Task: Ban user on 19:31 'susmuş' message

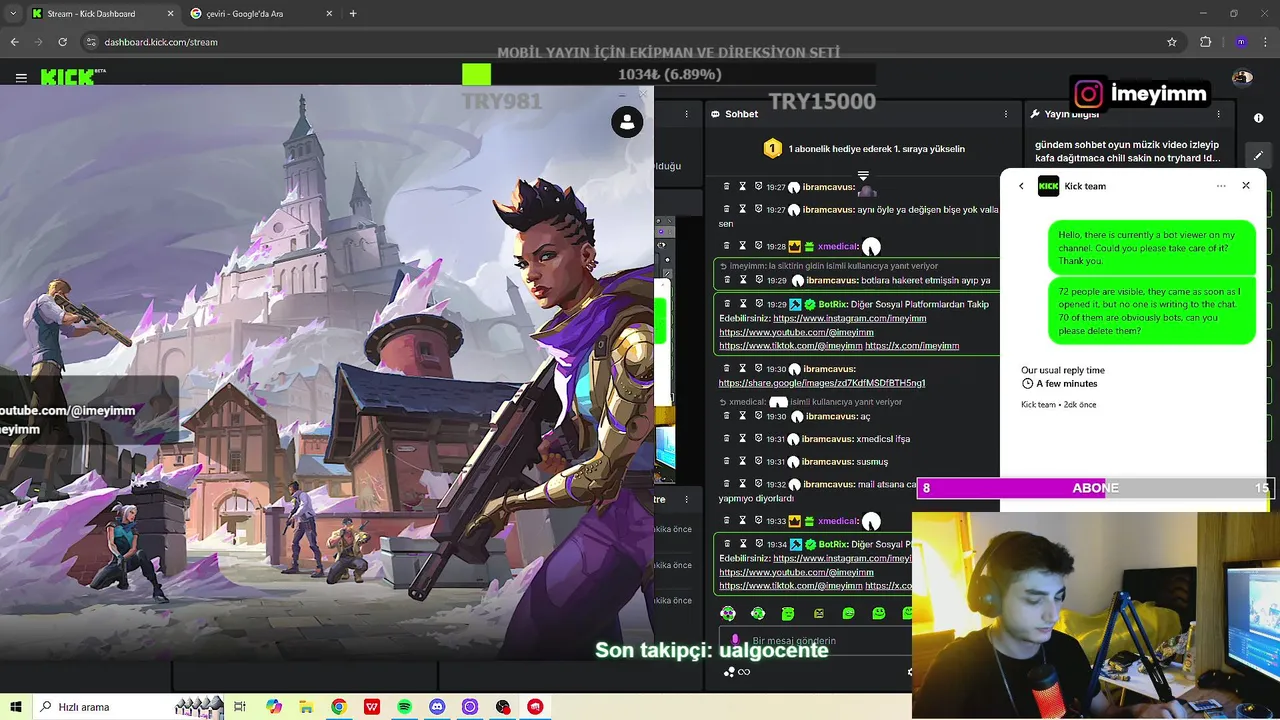Action: click(758, 462)
